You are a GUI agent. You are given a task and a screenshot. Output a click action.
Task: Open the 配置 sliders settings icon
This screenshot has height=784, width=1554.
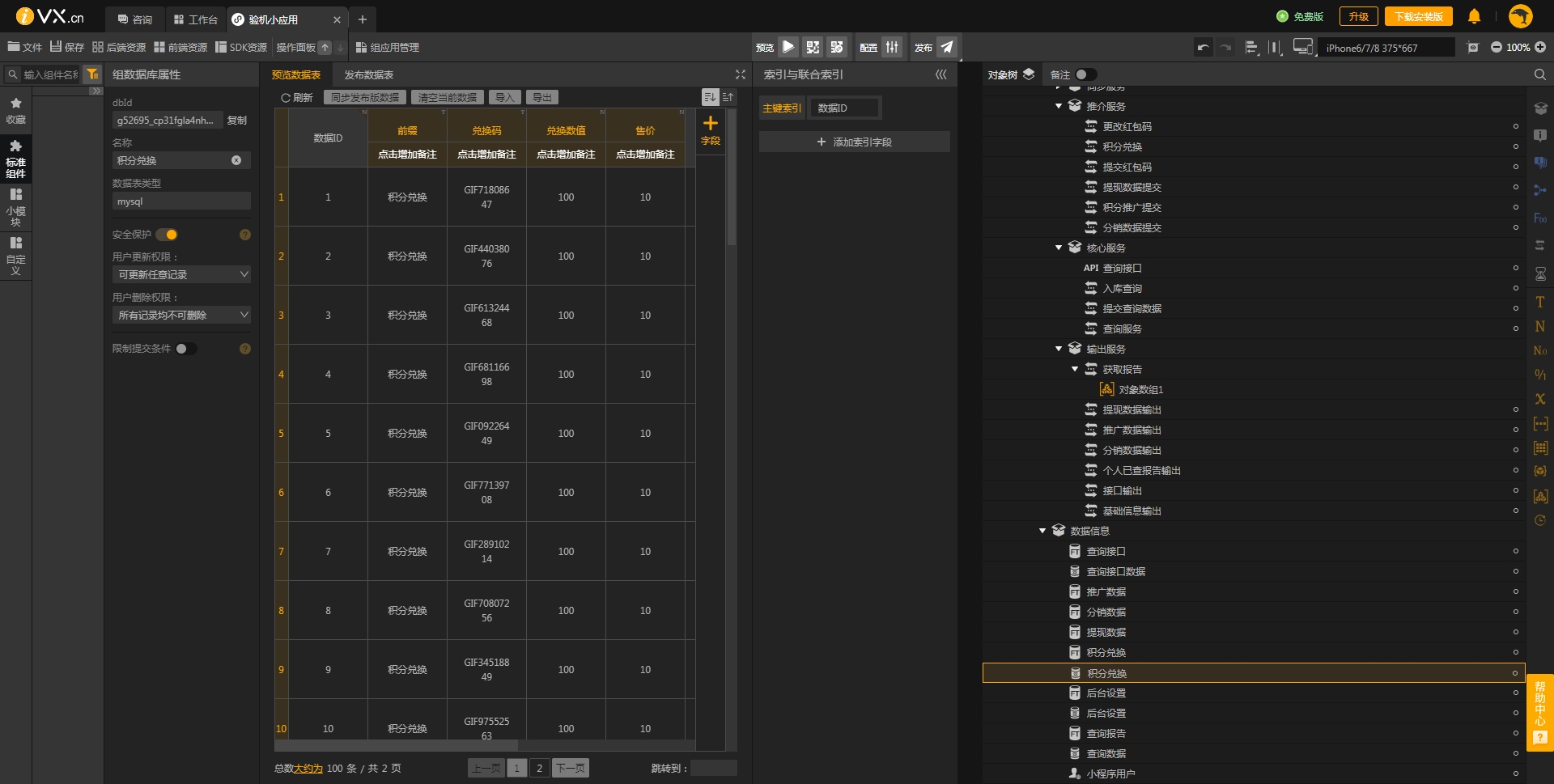892,47
